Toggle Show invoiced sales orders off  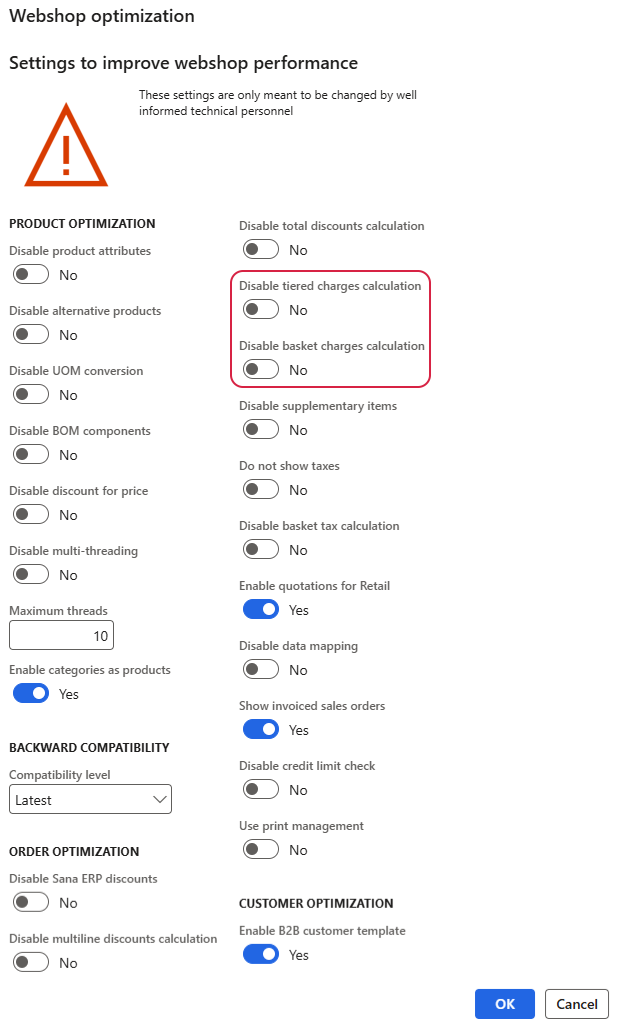pos(261,730)
